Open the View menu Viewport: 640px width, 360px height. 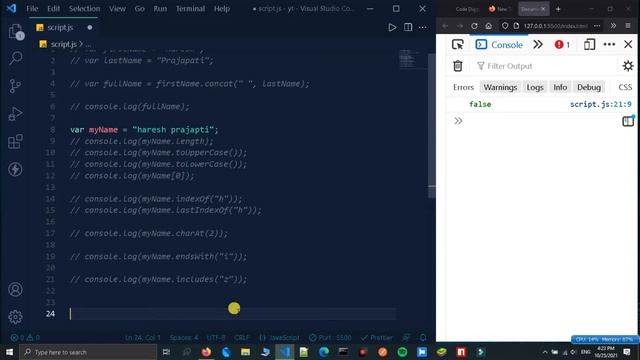(117, 9)
